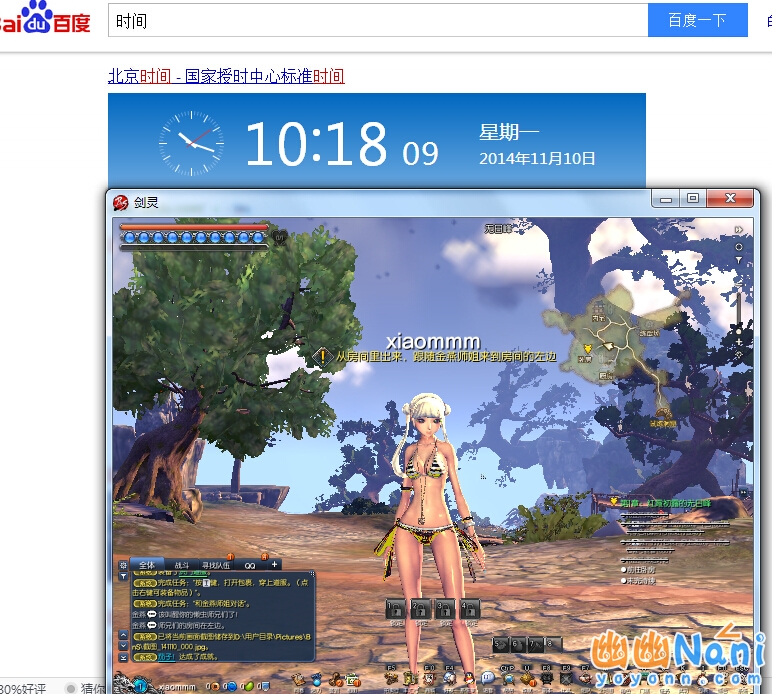
Task: Click the chat filter funnel icon
Action: (123, 576)
